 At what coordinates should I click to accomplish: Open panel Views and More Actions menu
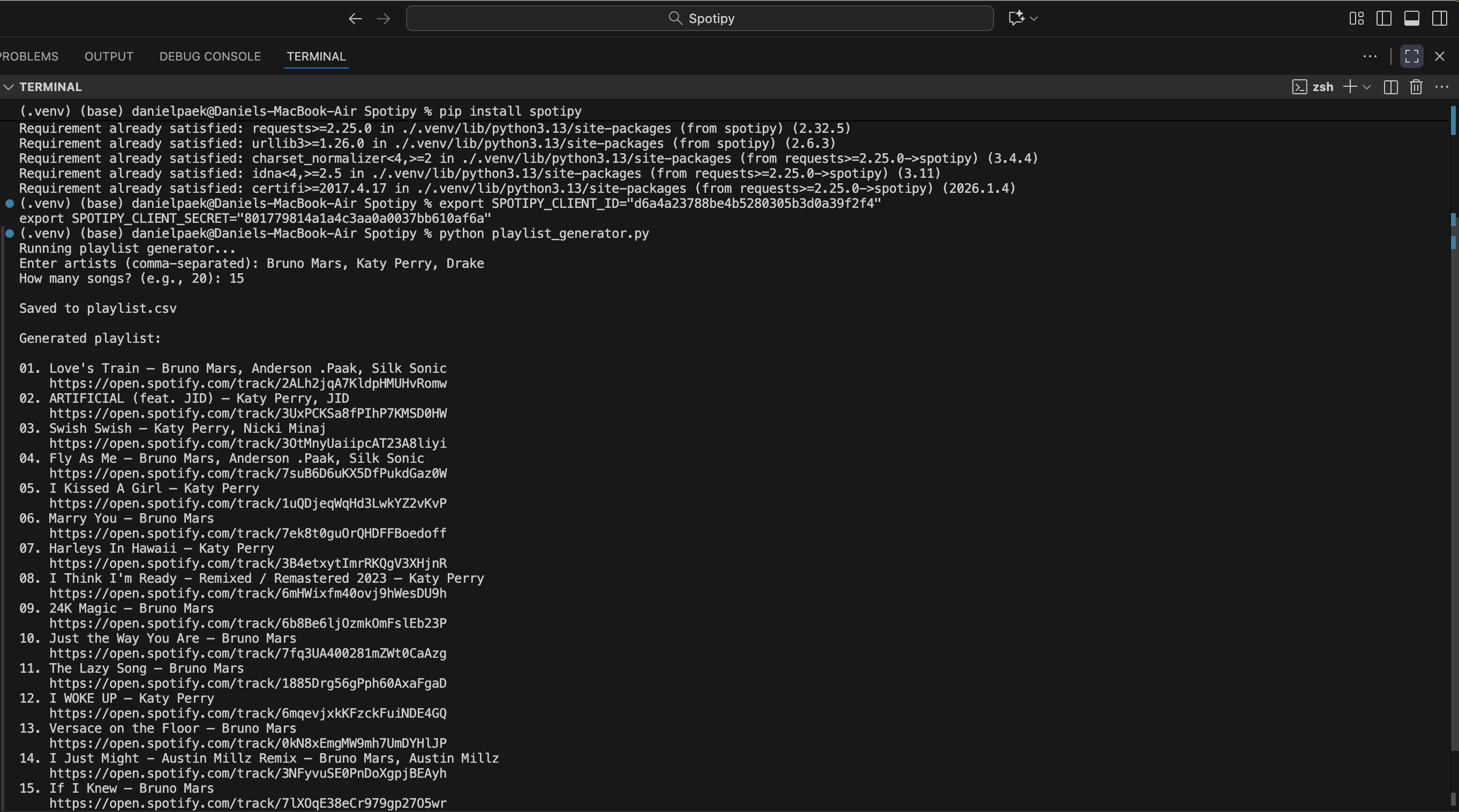coord(1370,56)
